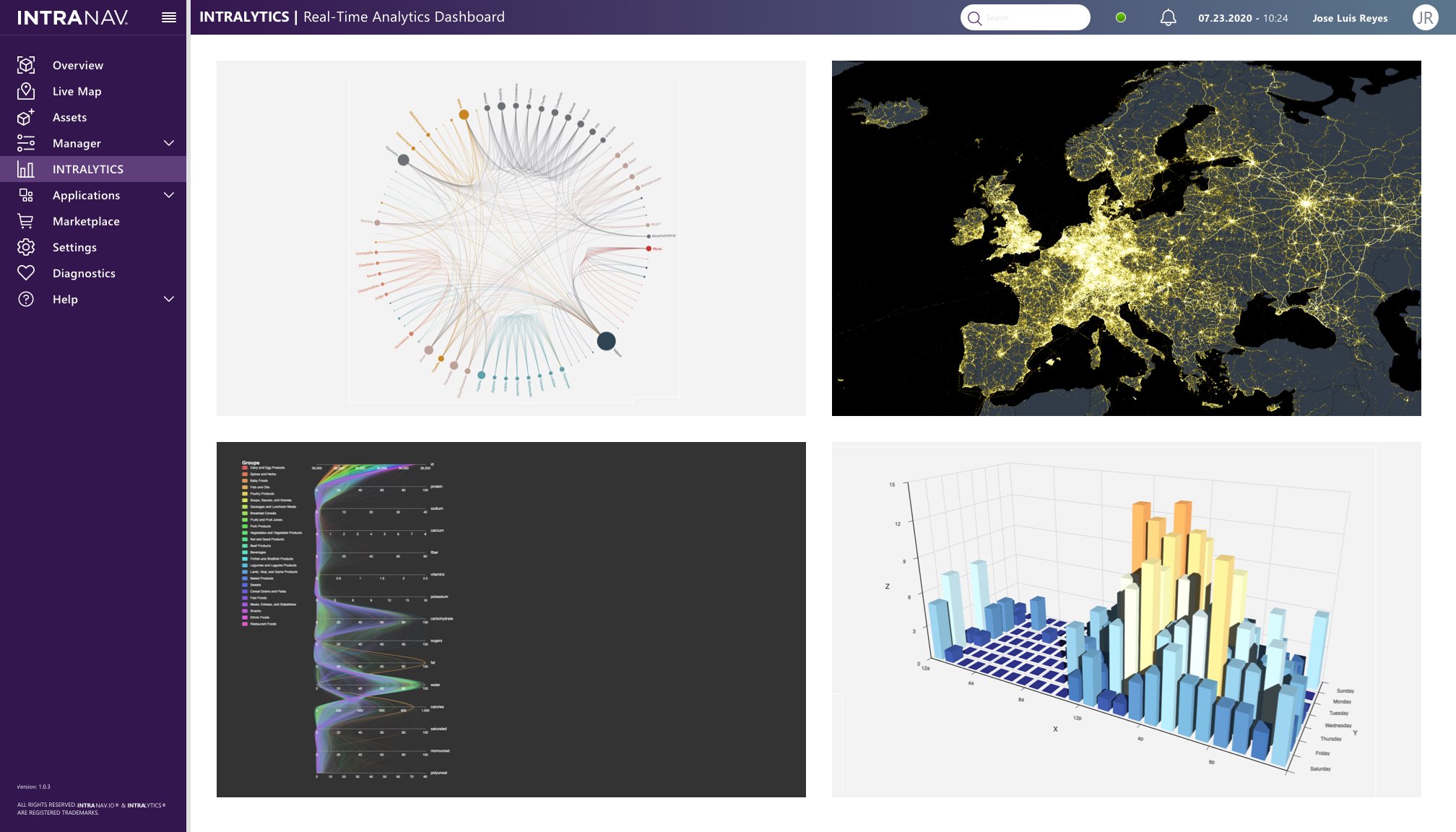Click the INTRALYTICS bar chart icon
1456x832 pixels.
pyautogui.click(x=26, y=169)
